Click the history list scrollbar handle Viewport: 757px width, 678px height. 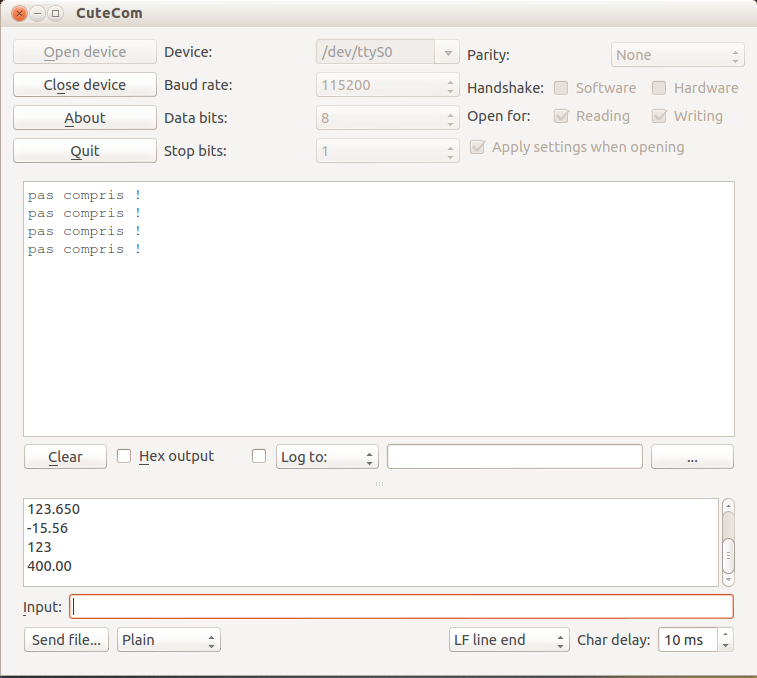click(x=728, y=556)
